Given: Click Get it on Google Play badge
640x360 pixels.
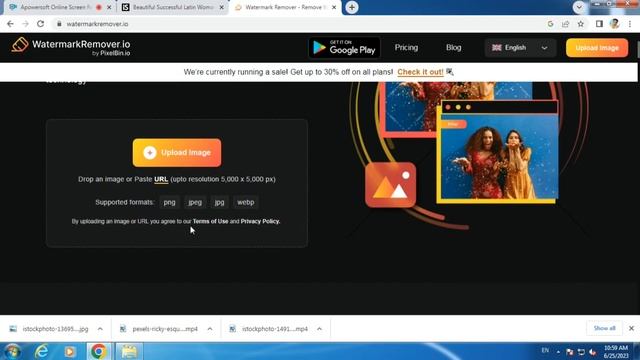Looking at the screenshot, I should click(344, 48).
